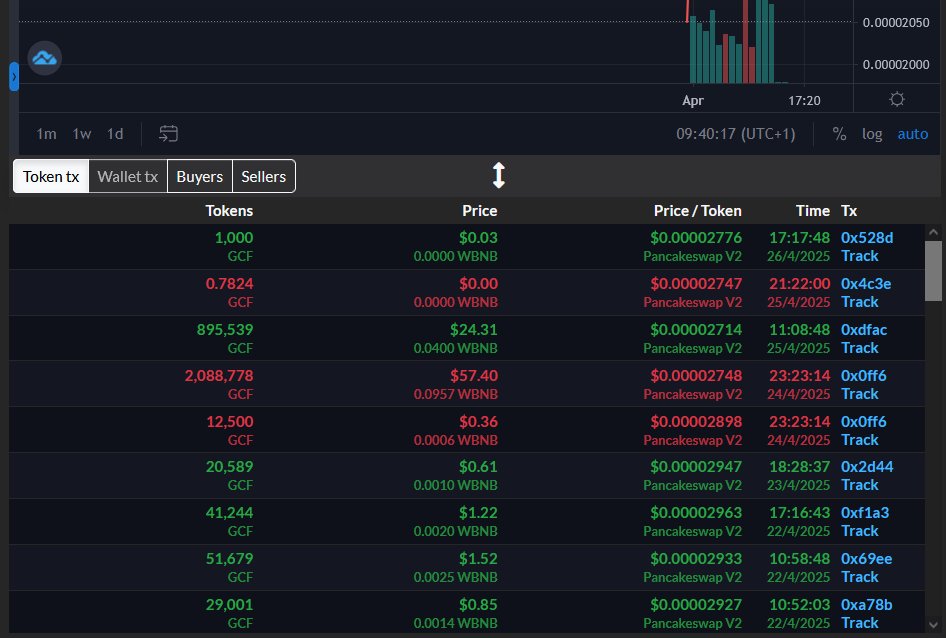Viewport: 946px width, 638px height.
Task: Track wallet of the $57.40 trade
Action: click(860, 394)
